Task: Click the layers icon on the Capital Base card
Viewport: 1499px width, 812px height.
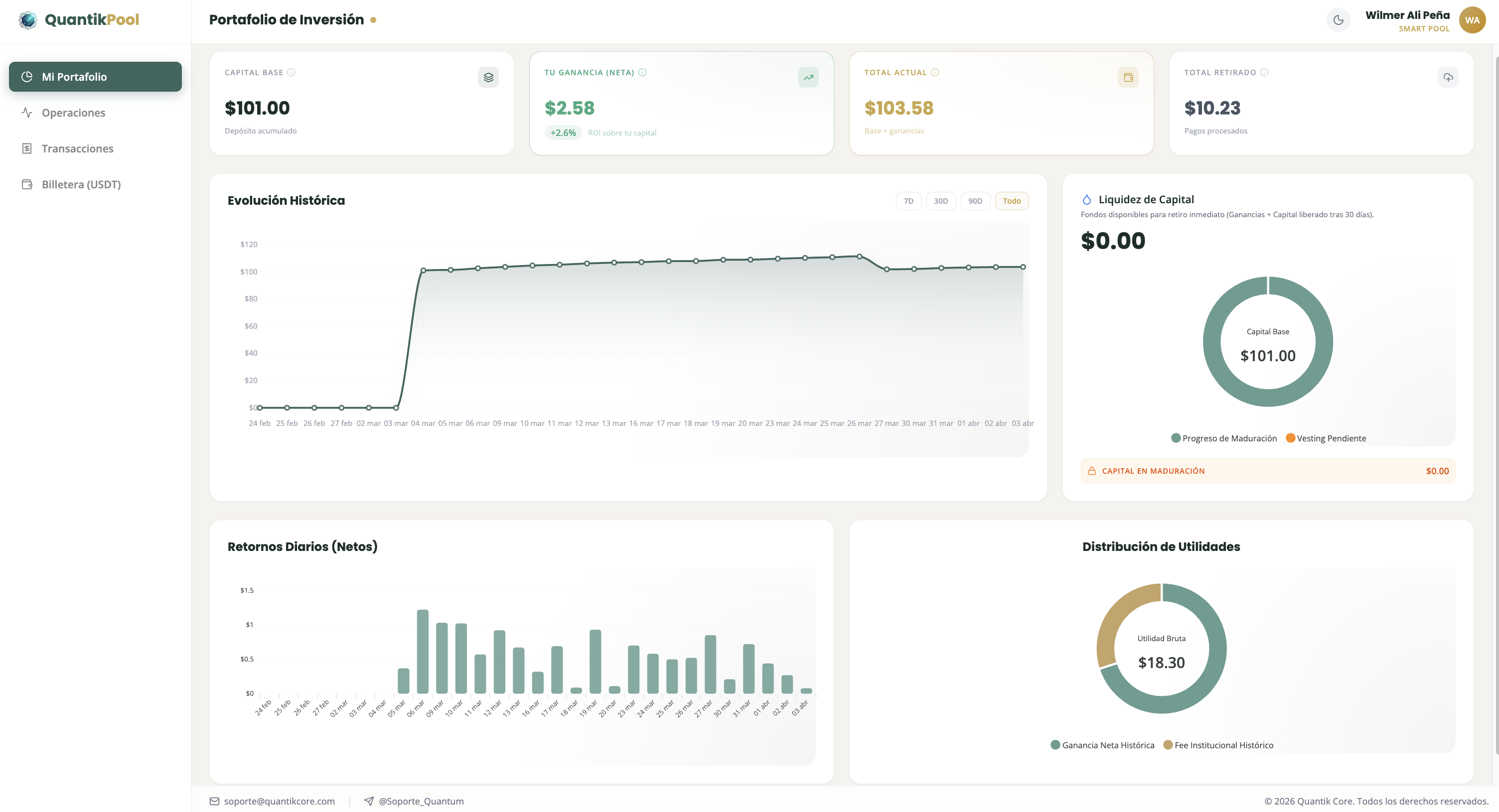Action: 488,77
